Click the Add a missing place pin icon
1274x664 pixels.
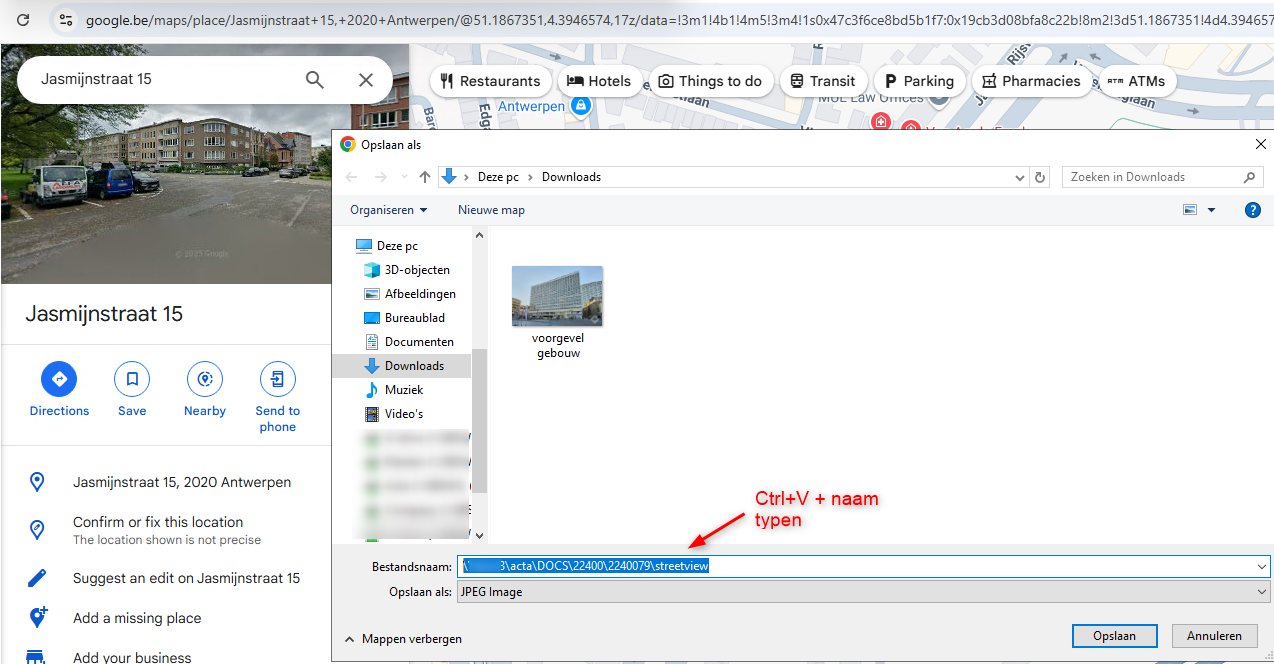point(37,618)
